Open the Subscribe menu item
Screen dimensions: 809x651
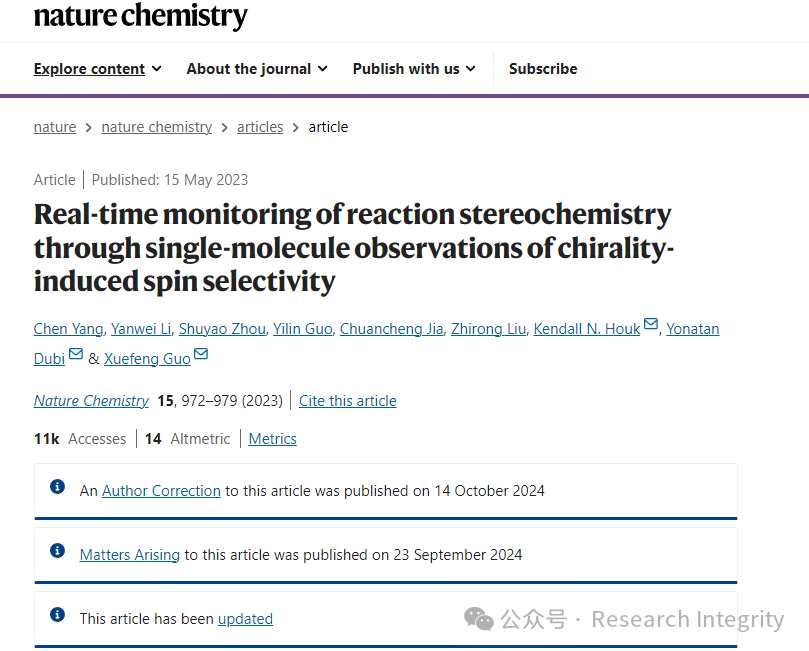(x=543, y=69)
